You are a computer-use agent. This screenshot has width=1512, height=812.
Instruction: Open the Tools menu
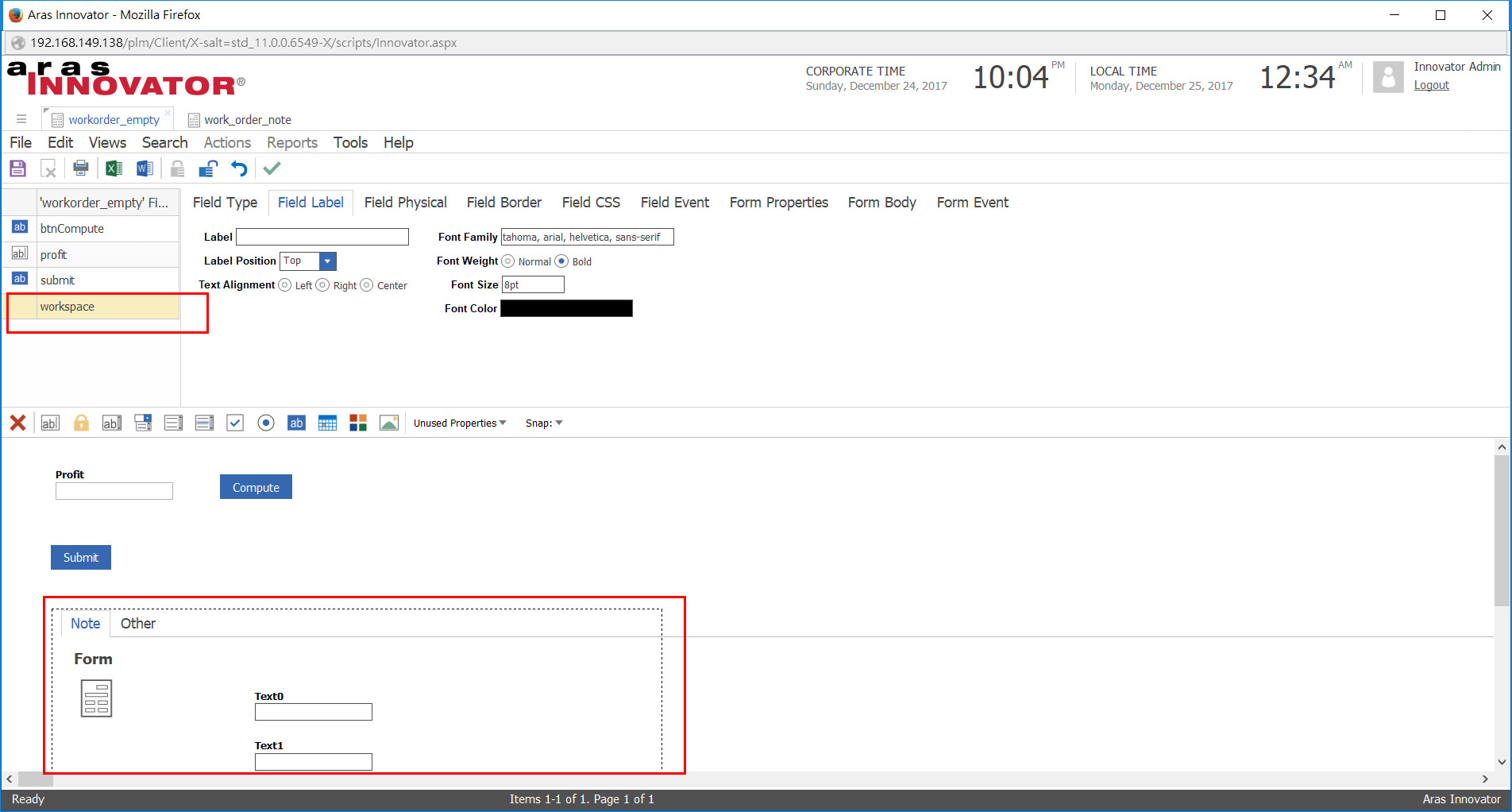pos(350,142)
